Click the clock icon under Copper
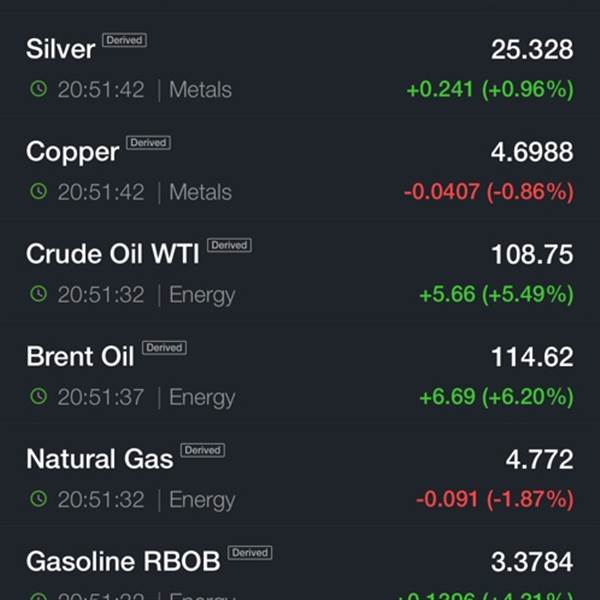600x600 pixels. point(39,191)
